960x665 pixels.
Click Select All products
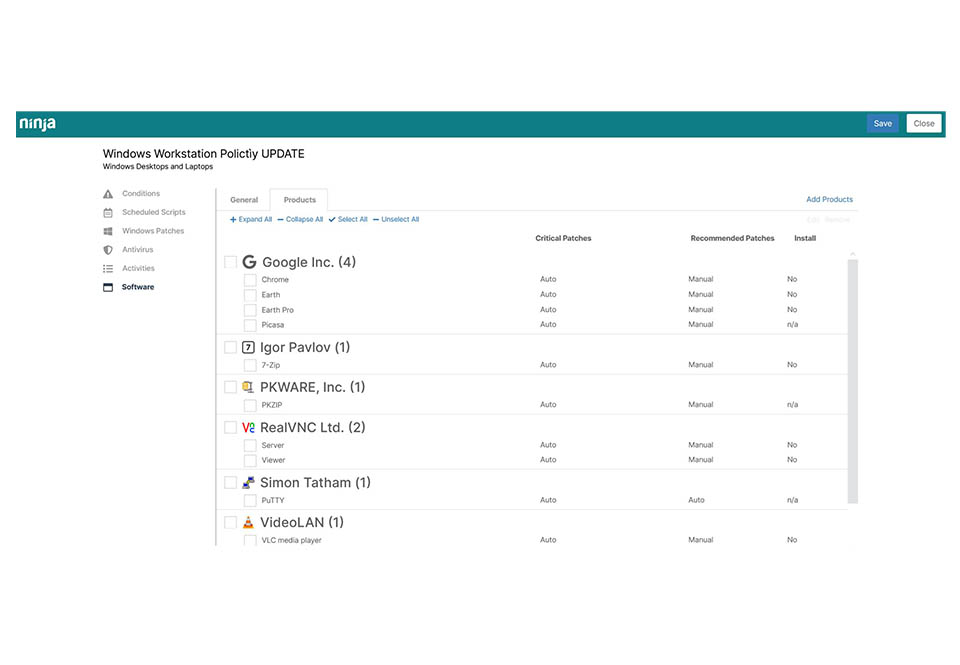(x=348, y=219)
